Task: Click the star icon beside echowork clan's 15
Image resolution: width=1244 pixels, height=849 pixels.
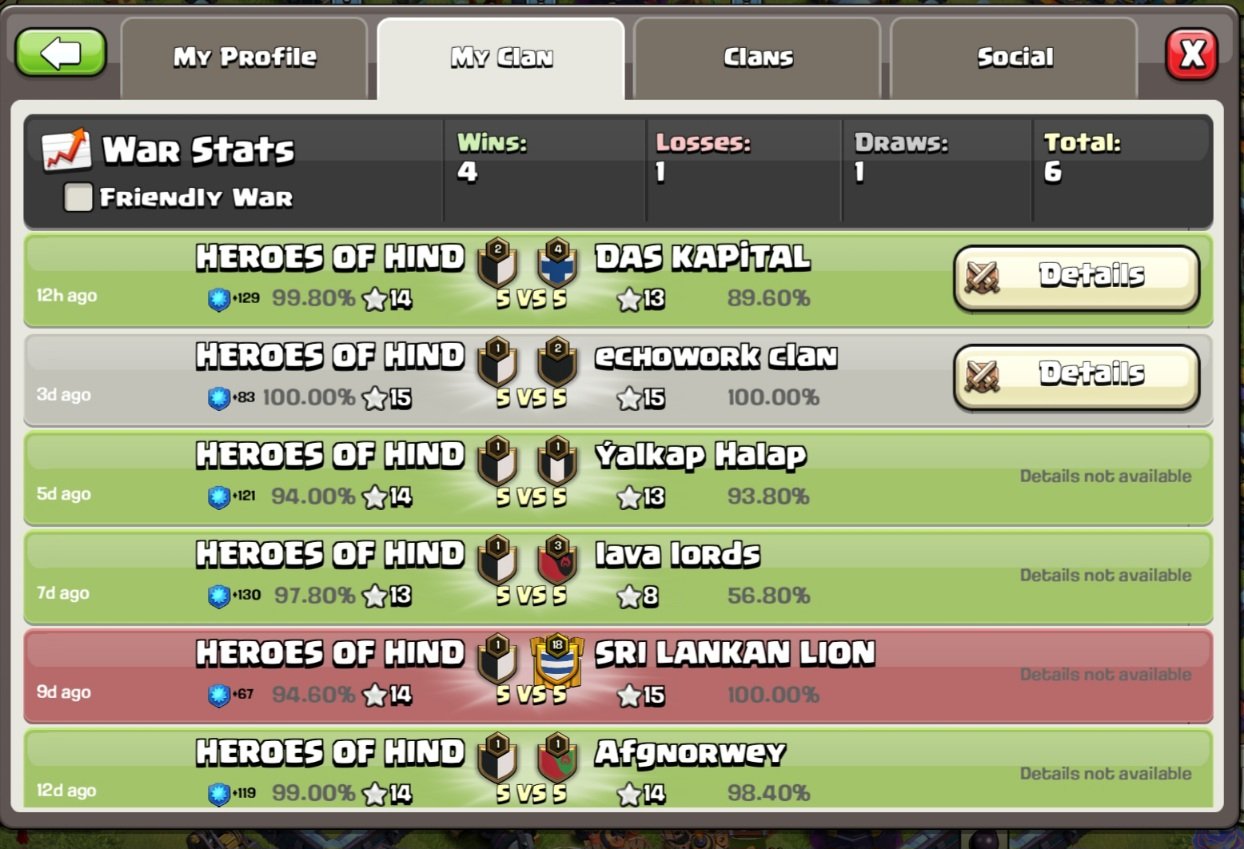Action: point(628,399)
